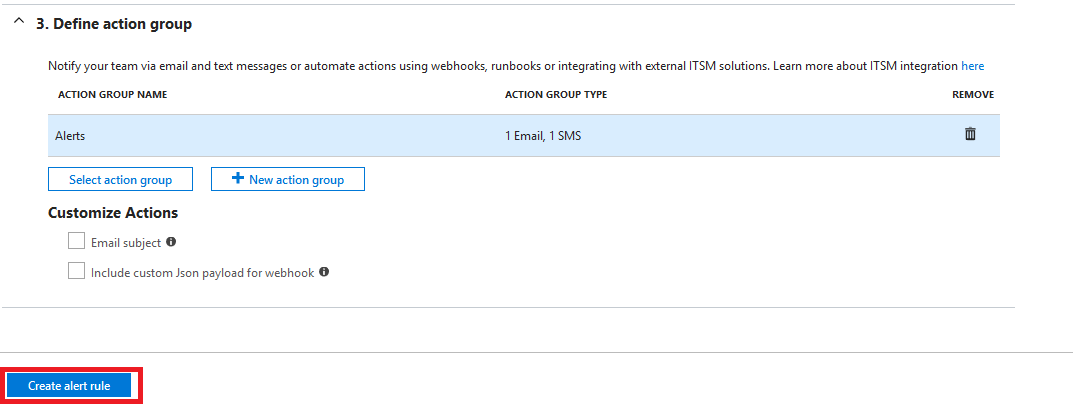Check Include custom Json payload for webhook
The width and height of the screenshot is (1073, 408).
[77, 271]
